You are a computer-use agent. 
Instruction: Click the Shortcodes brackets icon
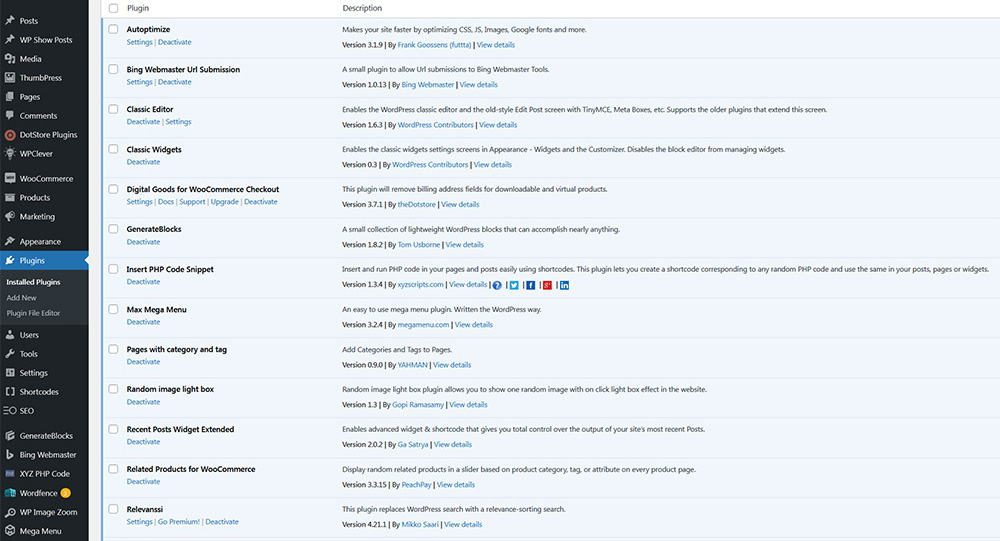10,392
